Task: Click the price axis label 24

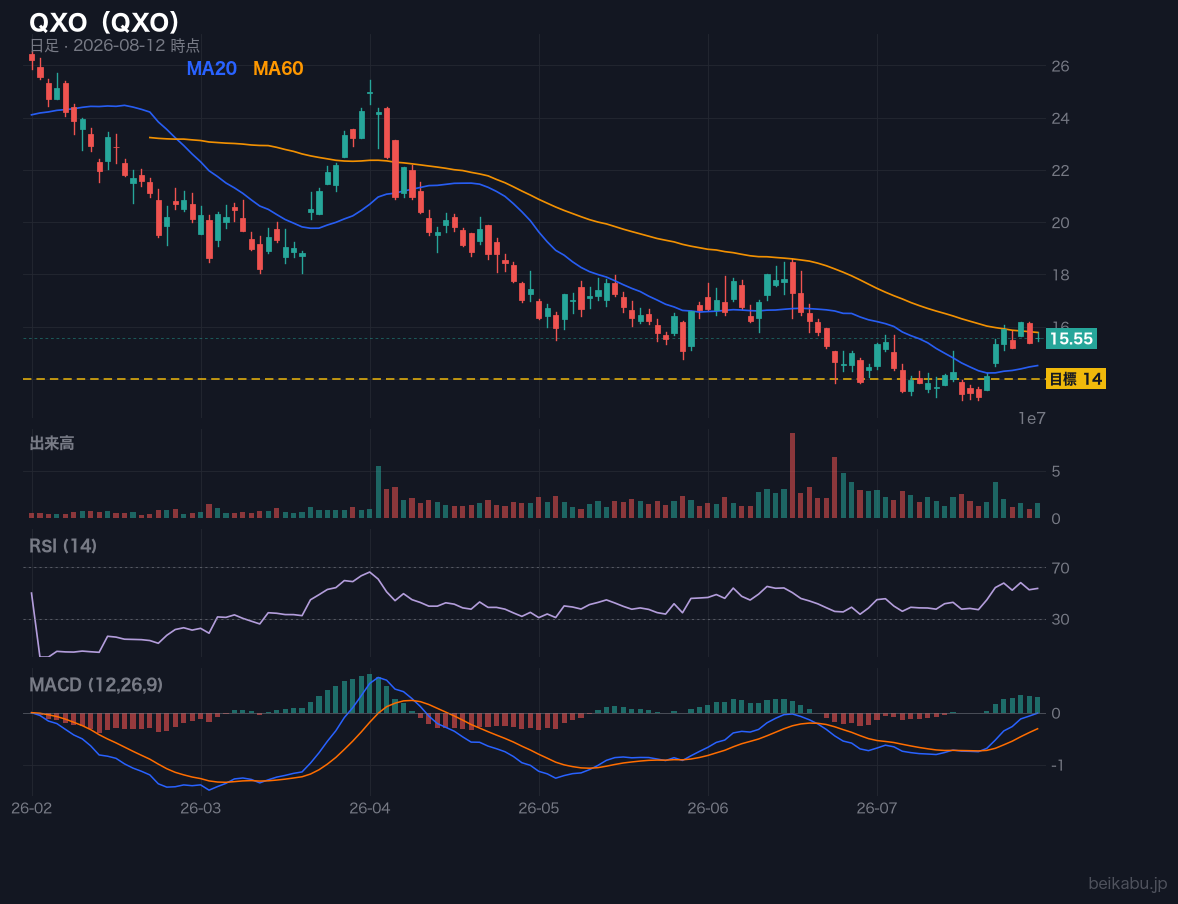Action: point(1060,119)
